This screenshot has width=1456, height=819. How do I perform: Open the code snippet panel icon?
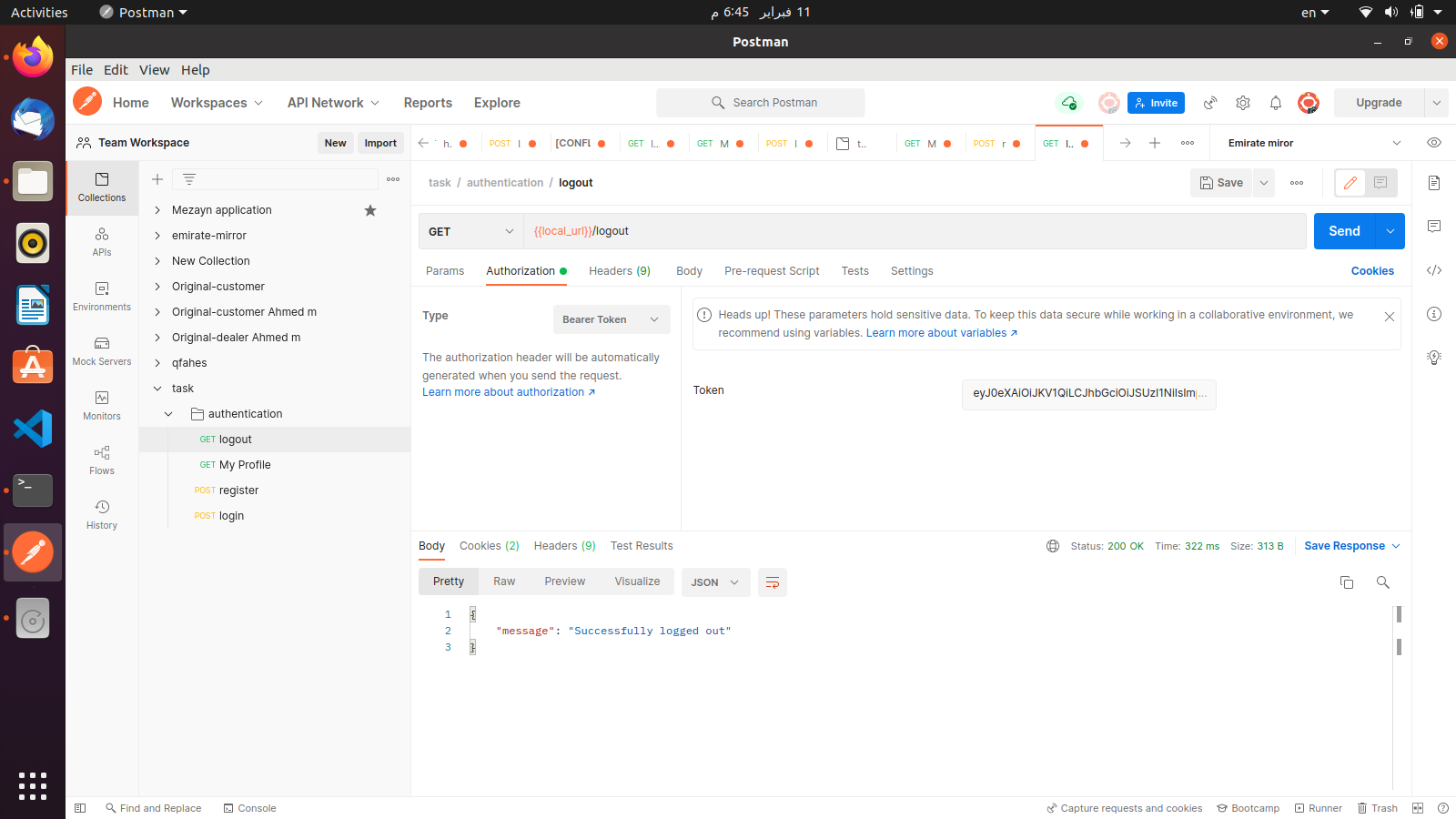pos(1434,270)
